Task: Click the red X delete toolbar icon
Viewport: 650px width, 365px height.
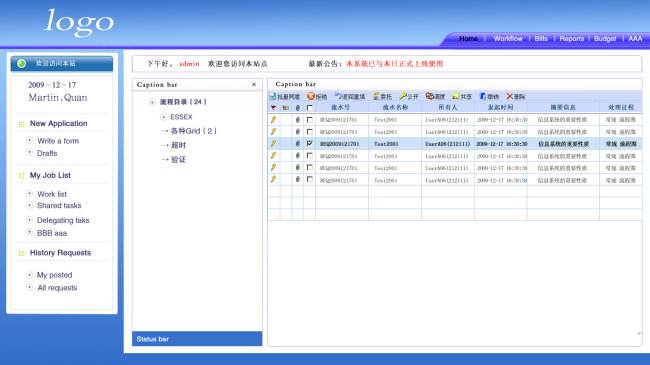Action: (x=510, y=96)
